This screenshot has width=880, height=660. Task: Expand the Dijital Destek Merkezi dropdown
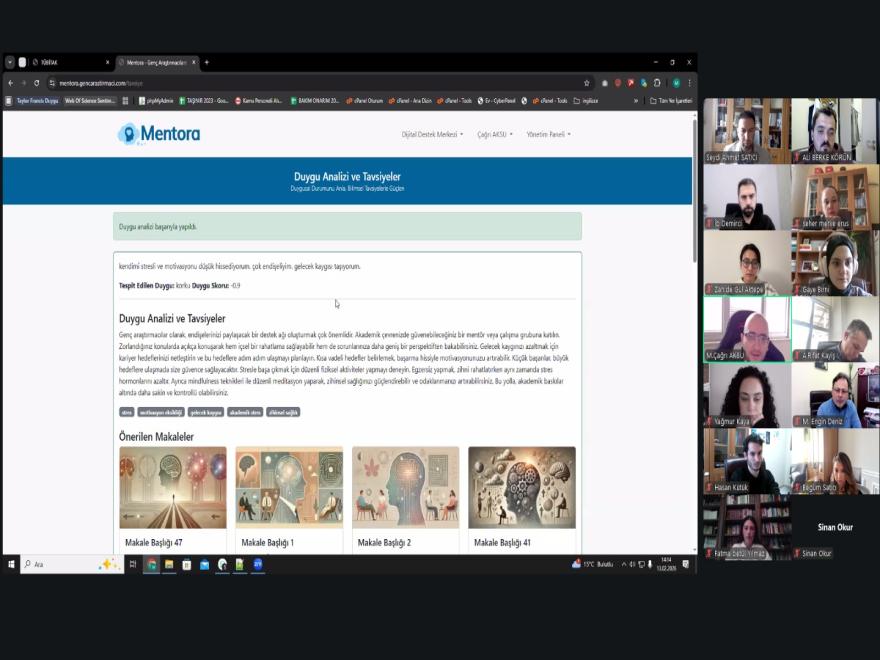(x=432, y=134)
